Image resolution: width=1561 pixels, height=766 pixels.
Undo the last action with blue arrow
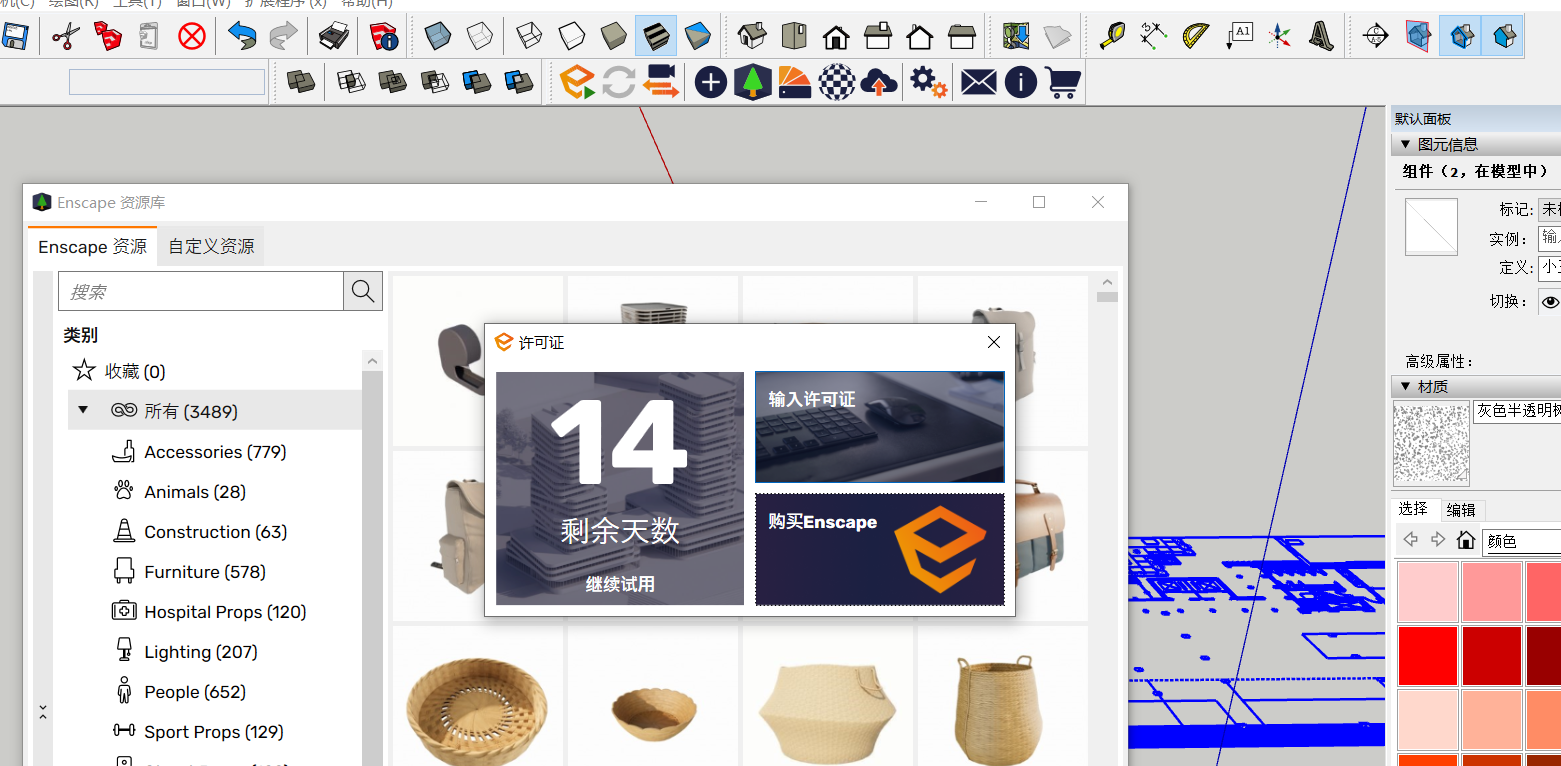click(242, 37)
